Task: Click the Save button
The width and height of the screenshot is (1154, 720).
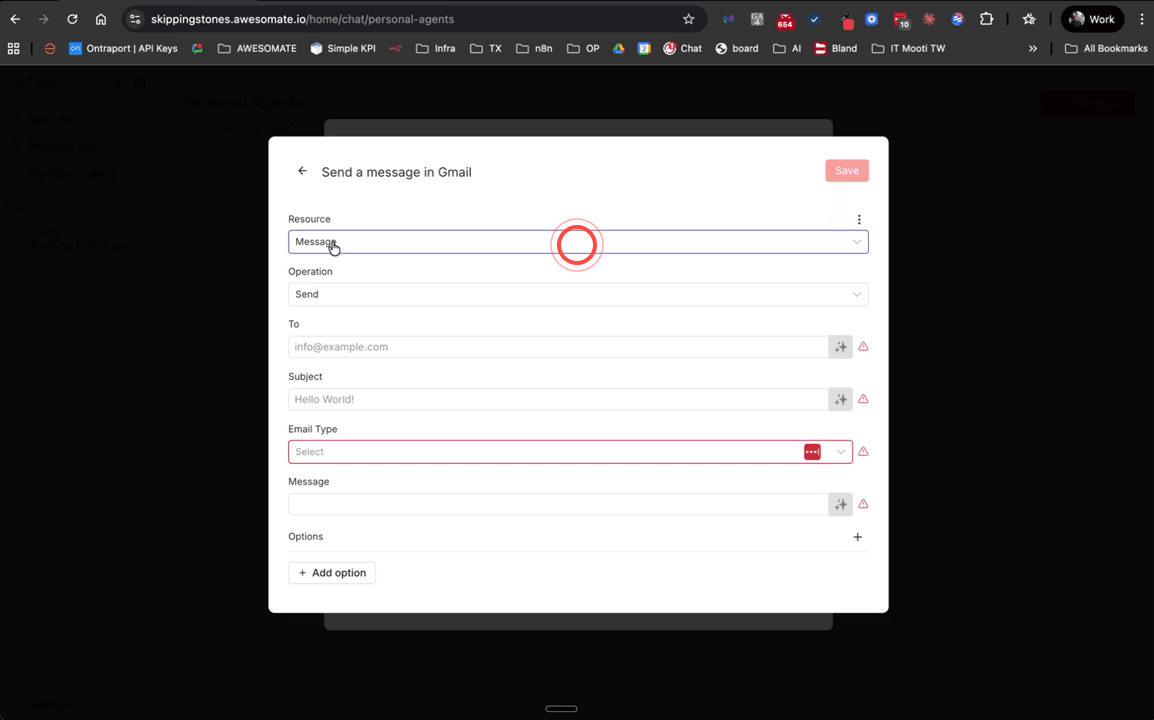Action: 846,170
